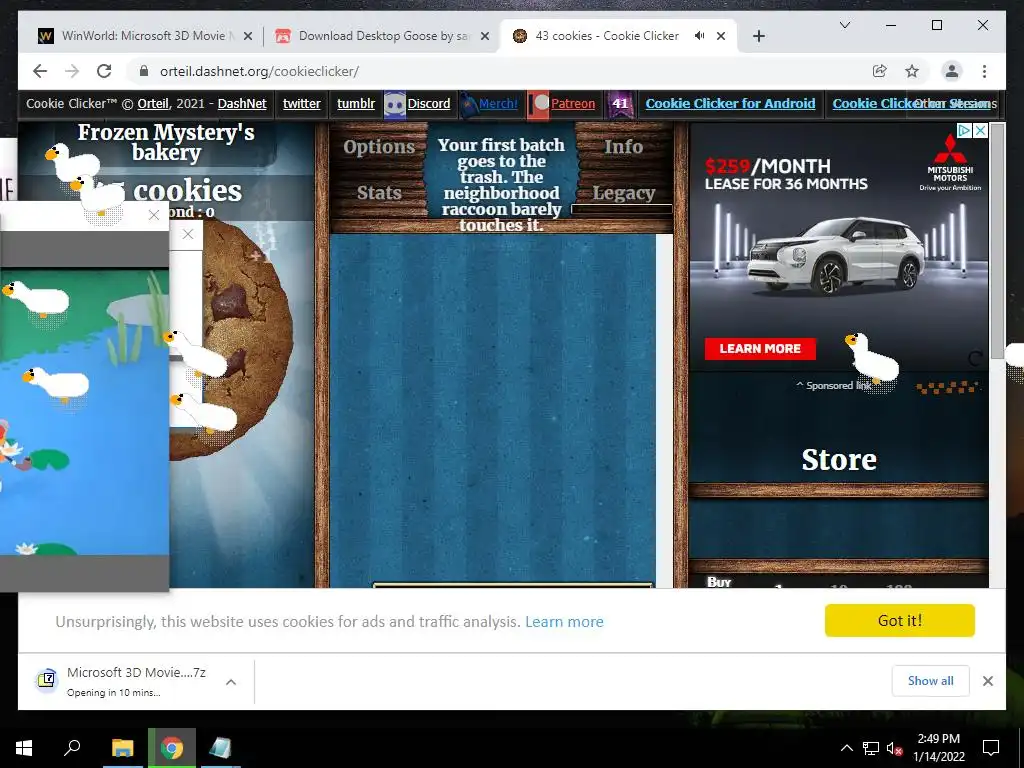This screenshot has width=1024, height=768.
Task: Open Cookie Clicker for Android link
Action: tap(730, 104)
